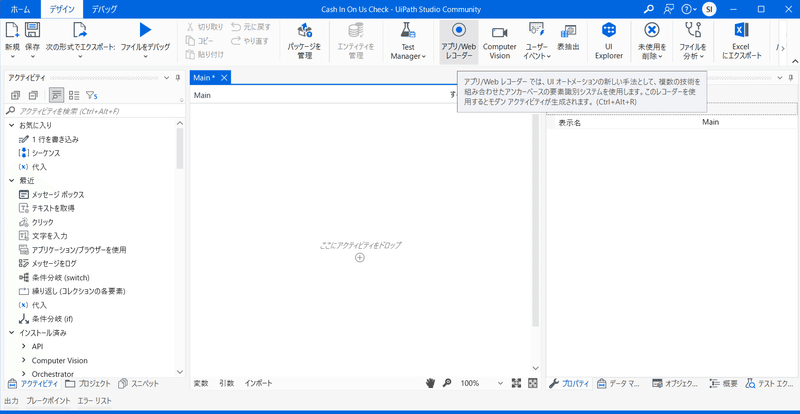
Task: Click 表抽出 table extraction icon
Action: (568, 32)
